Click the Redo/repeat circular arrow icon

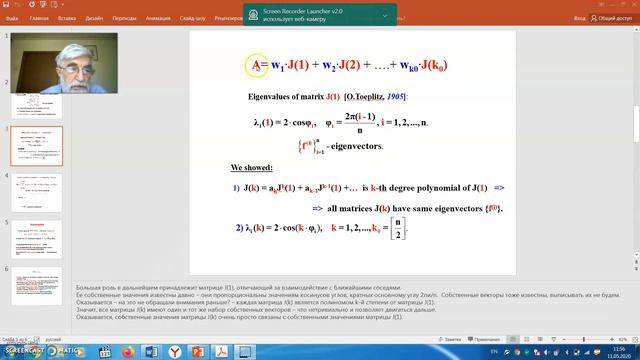click(32, 4)
